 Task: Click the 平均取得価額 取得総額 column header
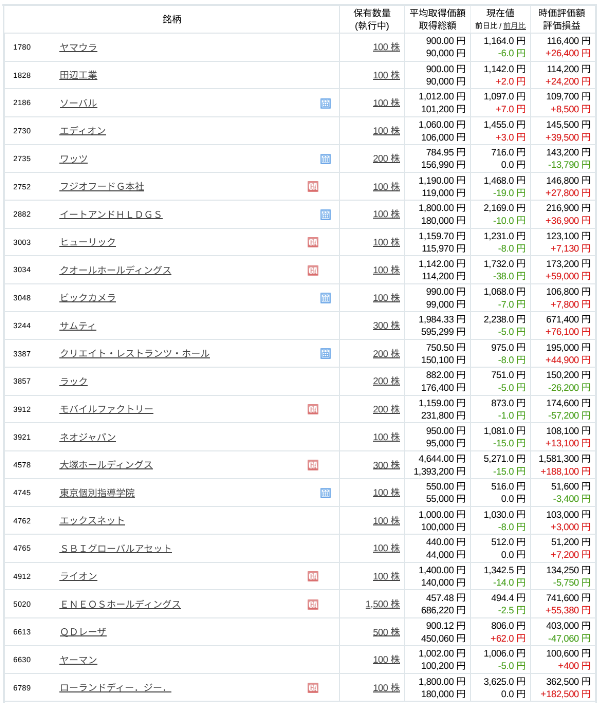pyautogui.click(x=438, y=19)
